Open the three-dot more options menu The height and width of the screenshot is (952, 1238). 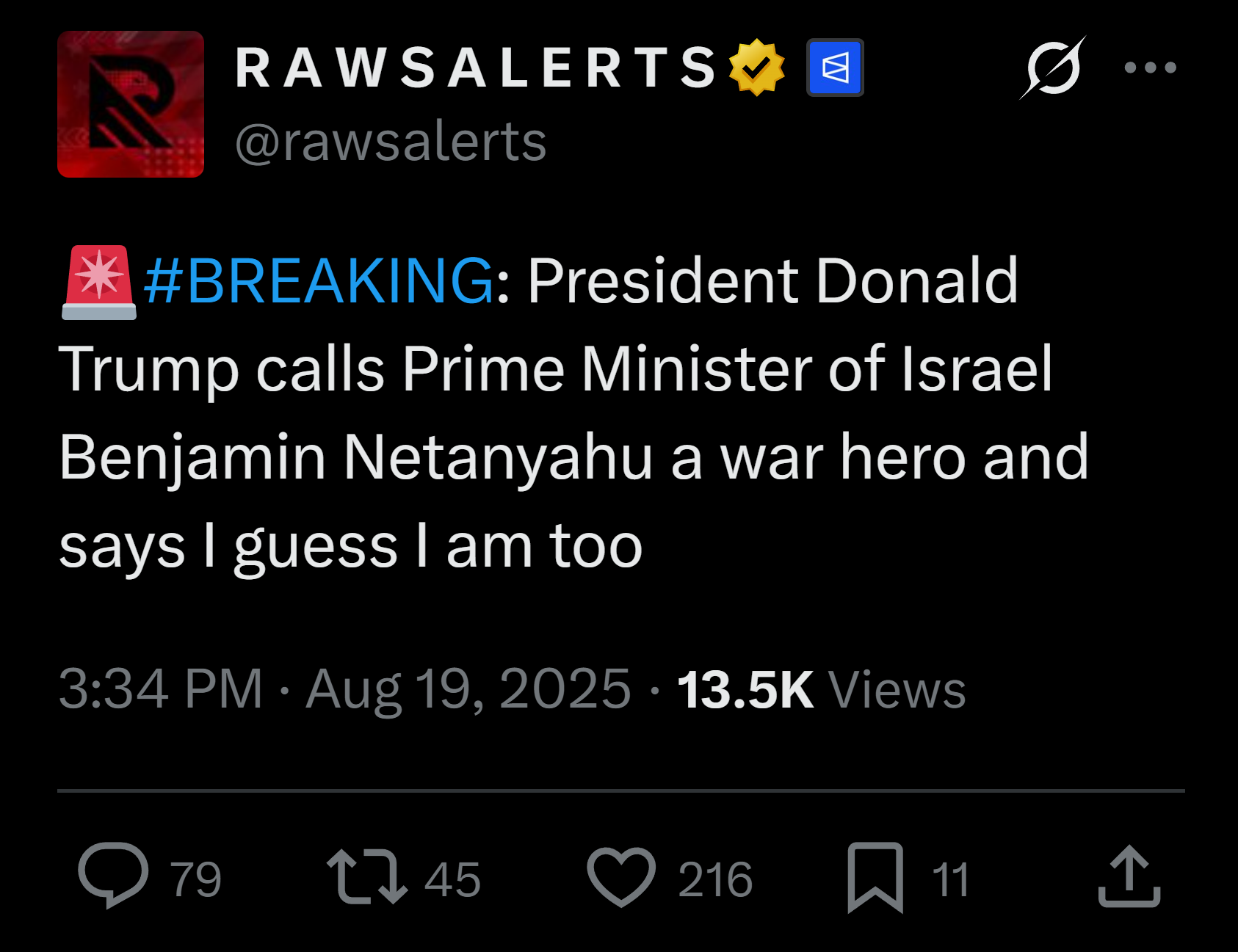tap(1151, 68)
